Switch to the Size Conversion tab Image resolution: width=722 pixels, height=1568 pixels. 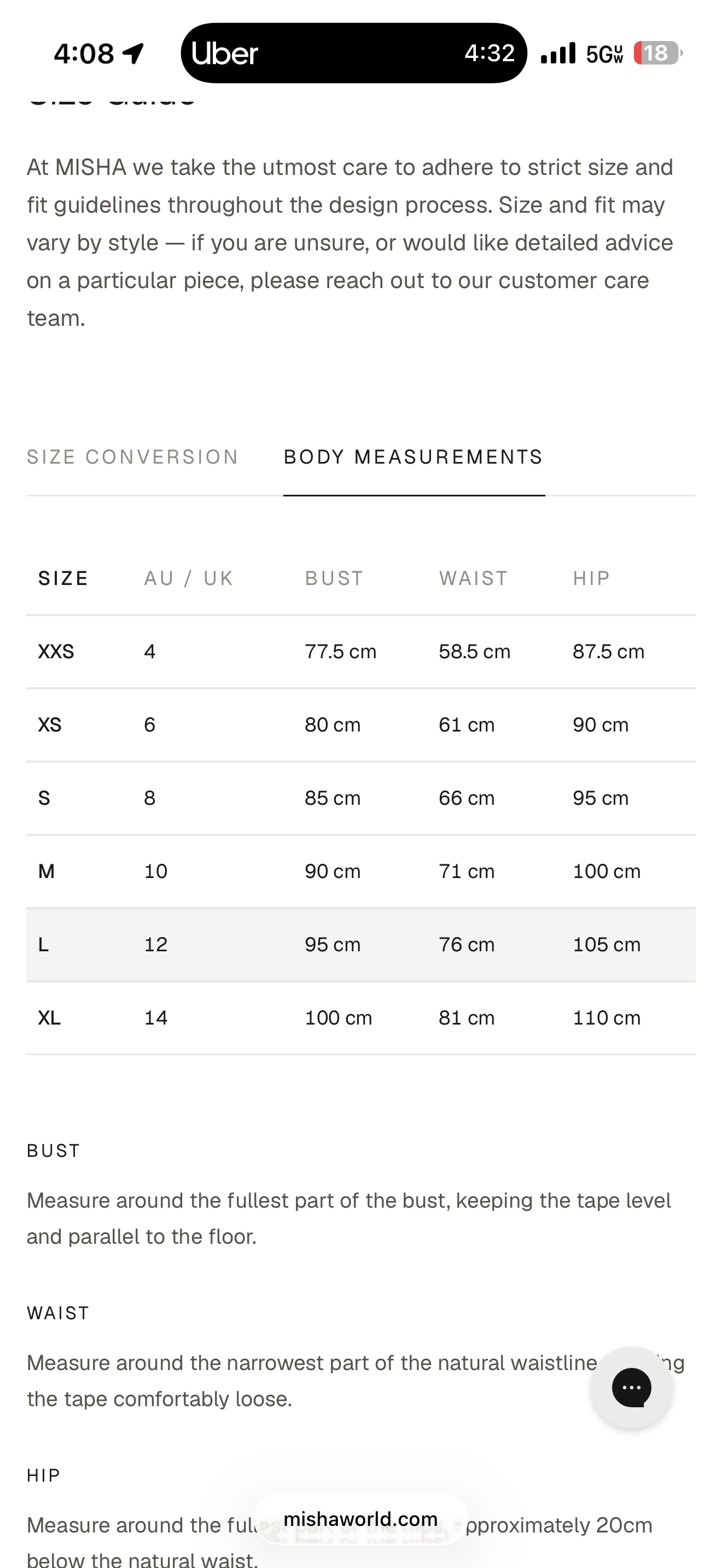132,457
